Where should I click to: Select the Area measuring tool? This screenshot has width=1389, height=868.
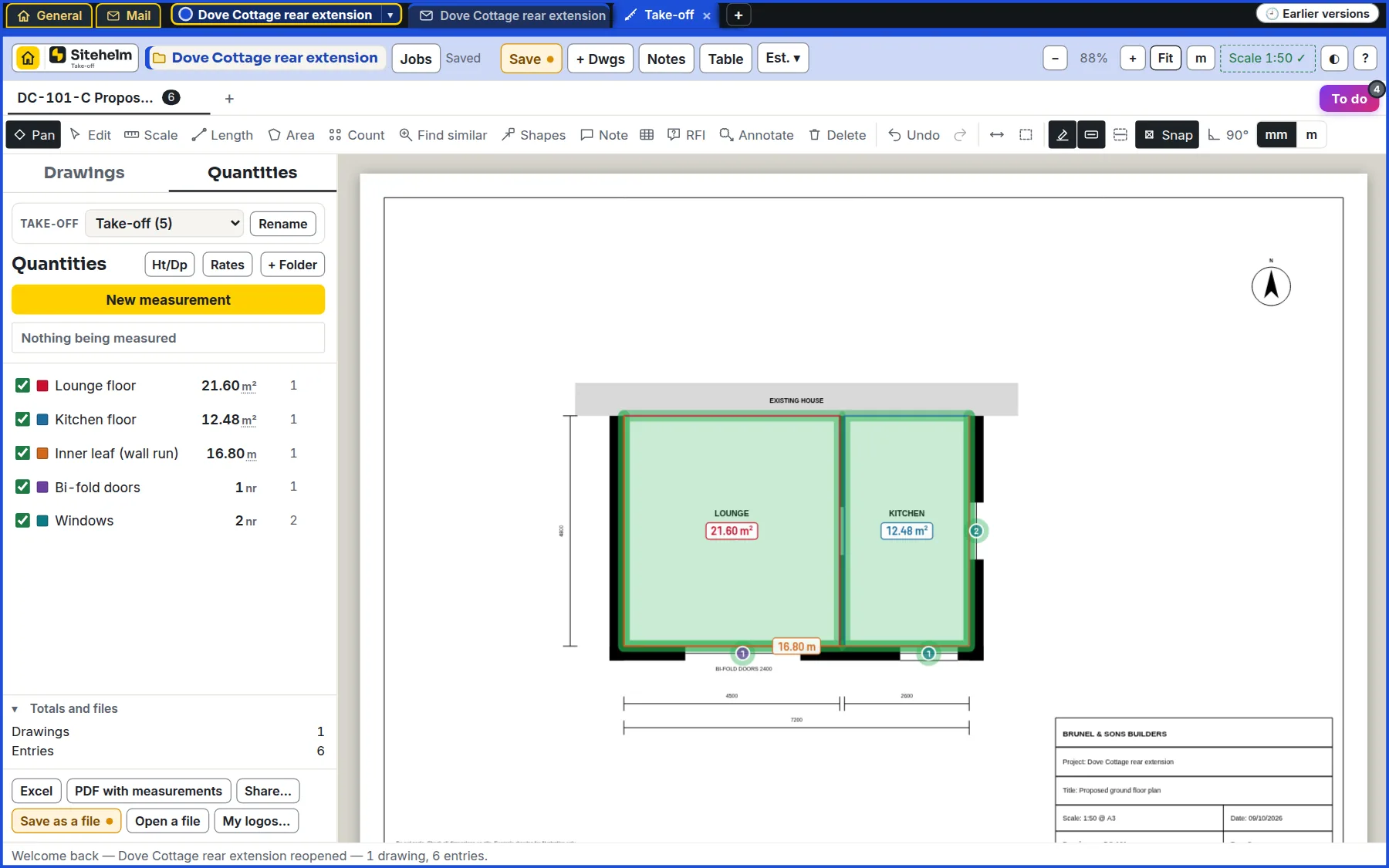pyautogui.click(x=291, y=135)
